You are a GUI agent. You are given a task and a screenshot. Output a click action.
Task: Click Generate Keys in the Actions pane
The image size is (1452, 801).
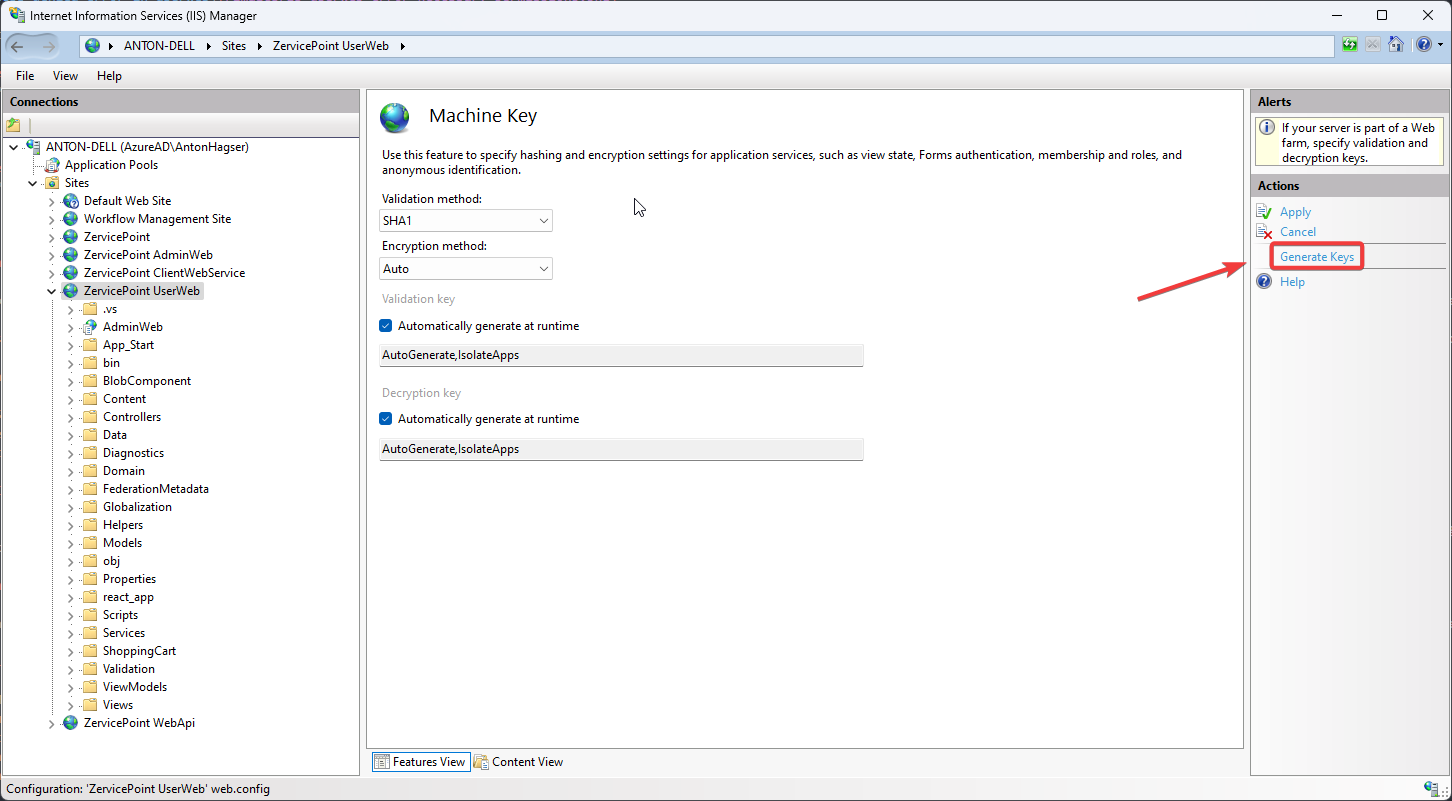[x=1316, y=256]
